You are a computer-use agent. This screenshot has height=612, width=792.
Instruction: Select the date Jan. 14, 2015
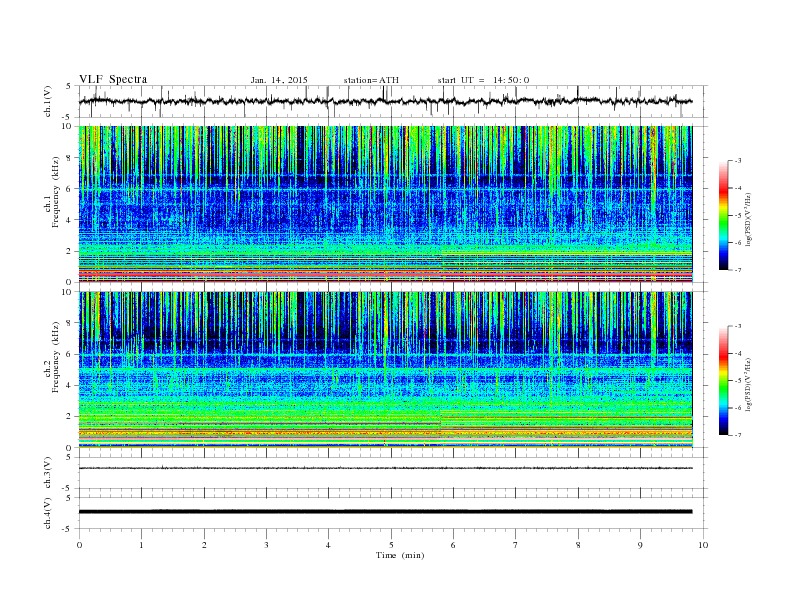point(279,80)
